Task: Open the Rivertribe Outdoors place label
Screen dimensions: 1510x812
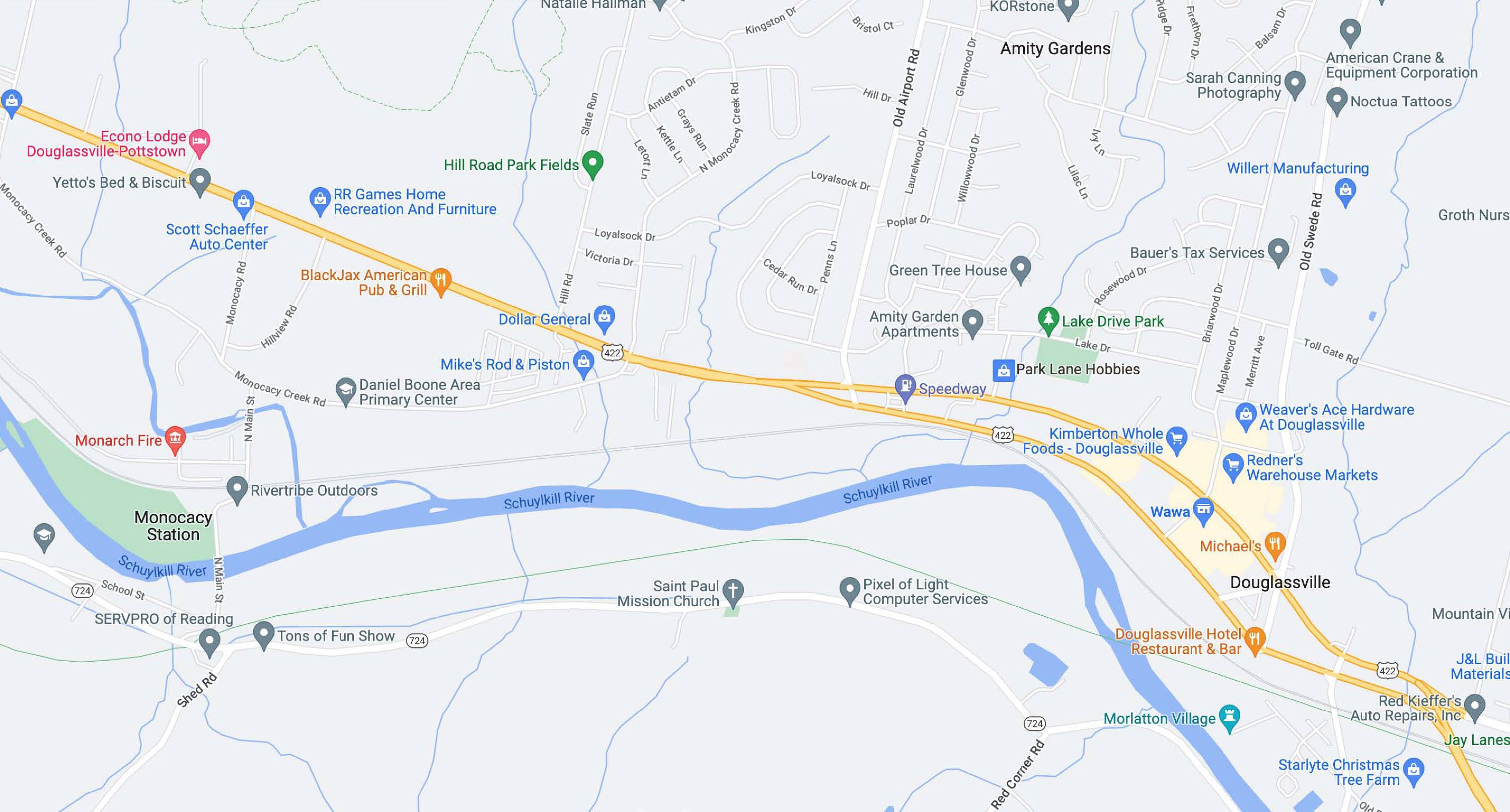Action: point(314,491)
